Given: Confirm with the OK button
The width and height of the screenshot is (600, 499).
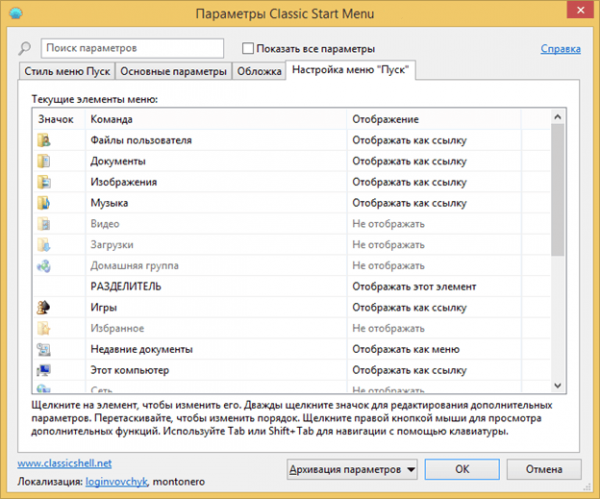Looking at the screenshot, I should pyautogui.click(x=462, y=469).
